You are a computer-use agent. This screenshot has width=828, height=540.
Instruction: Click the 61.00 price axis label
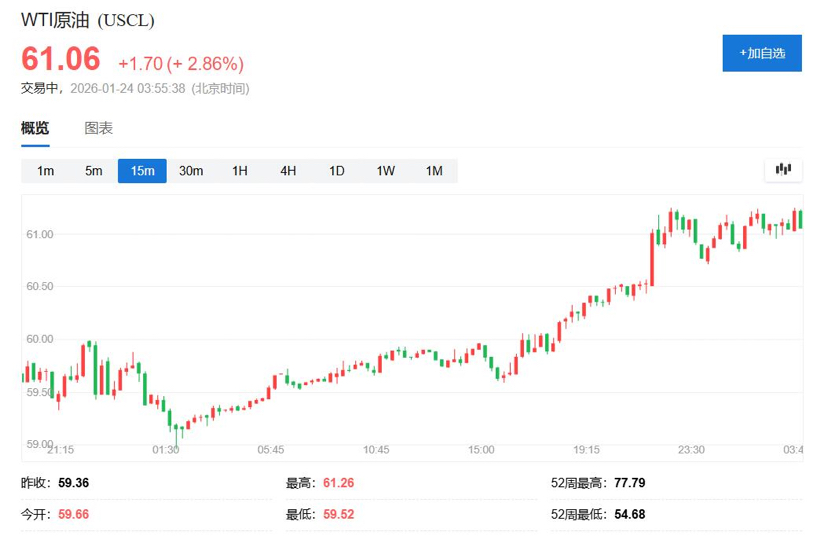click(41, 234)
